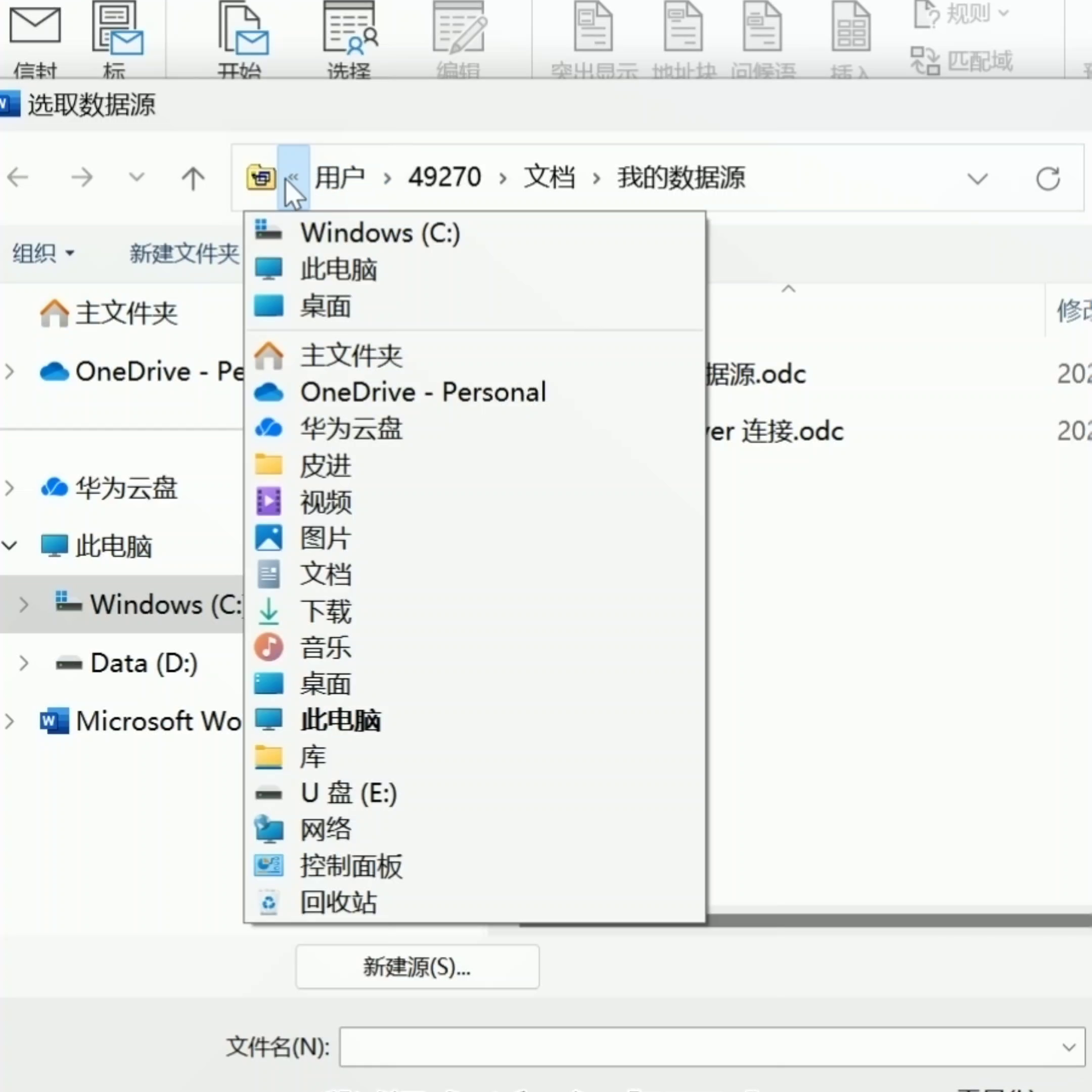Click the refresh icon in the address bar
Image resolution: width=1092 pixels, height=1092 pixels.
1048,178
